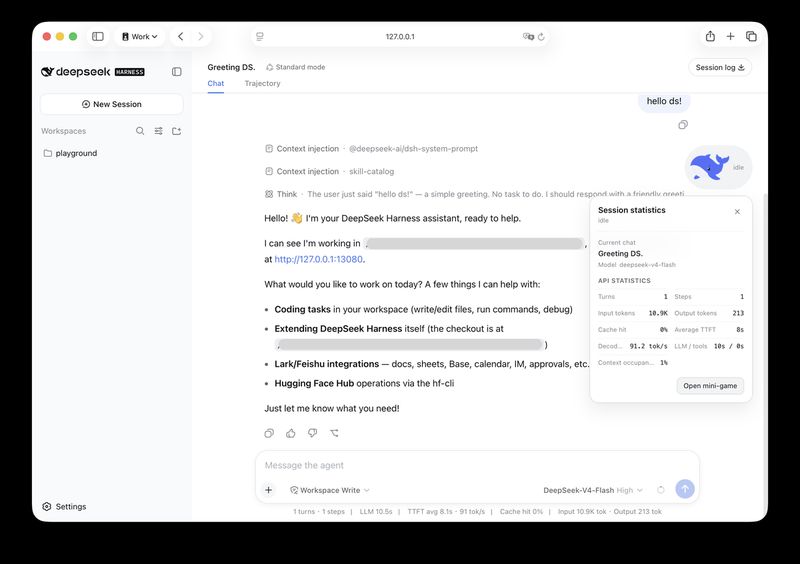The height and width of the screenshot is (564, 800).
Task: Show the tab overview
Action: 751,36
